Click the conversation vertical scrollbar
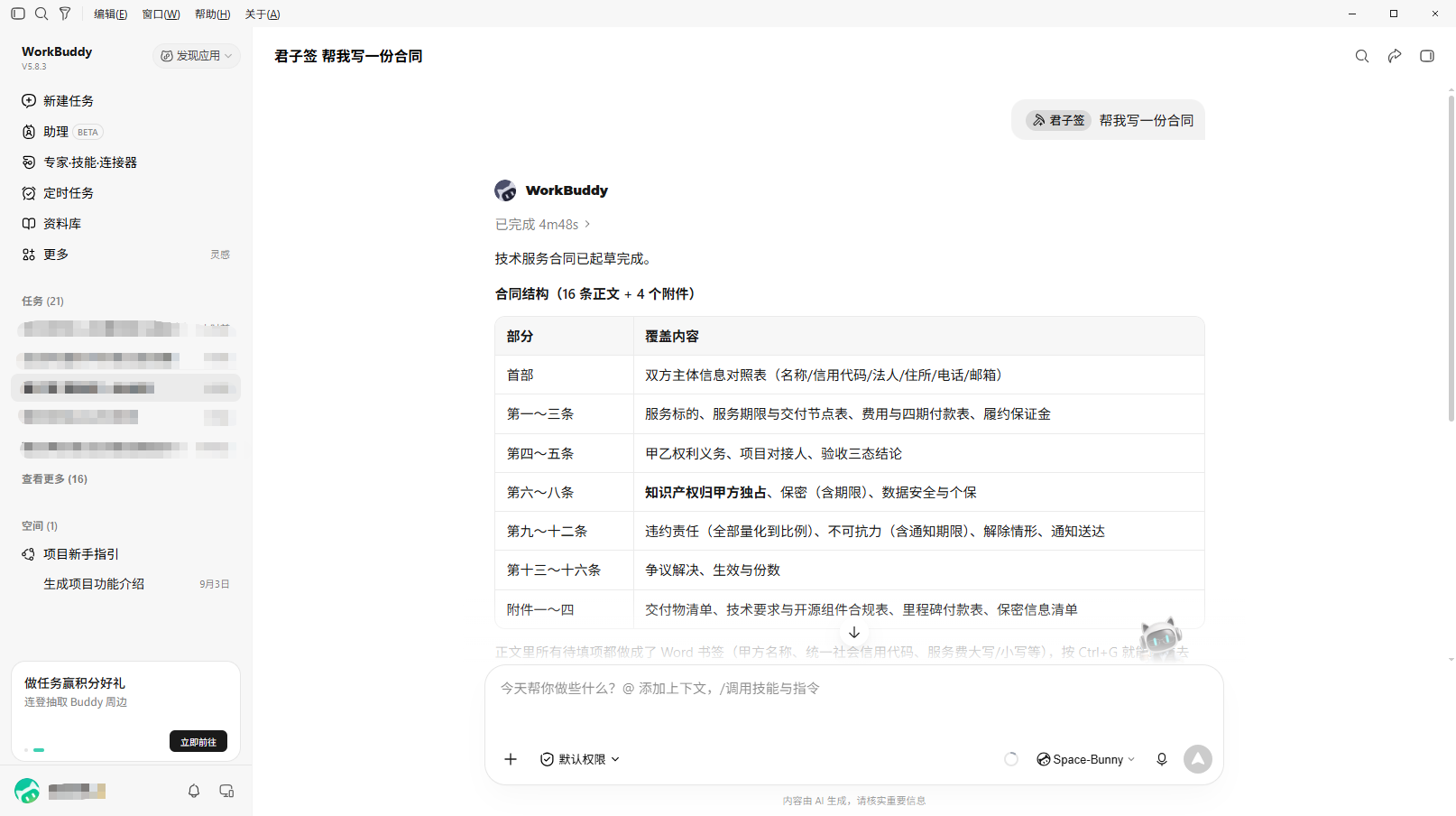This screenshot has width=1456, height=816. 1451,257
